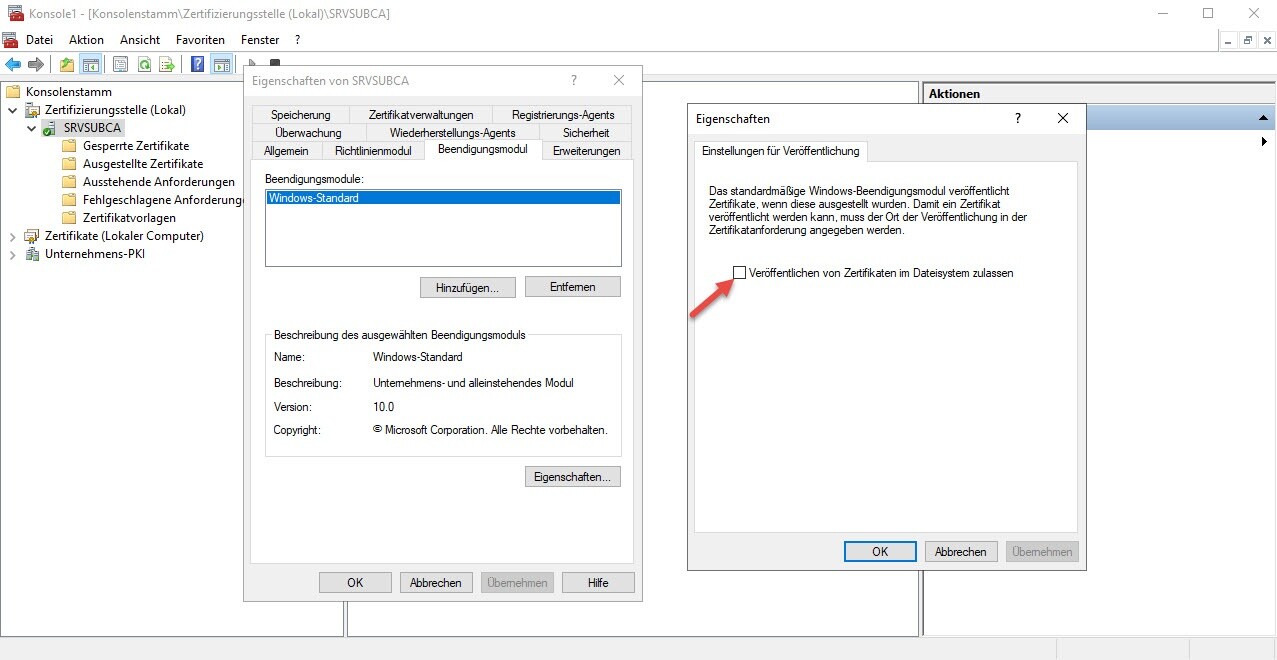Viewport: 1277px width, 660px height.
Task: Toggle the Show/Hide Console Tree icon
Action: pos(91,65)
